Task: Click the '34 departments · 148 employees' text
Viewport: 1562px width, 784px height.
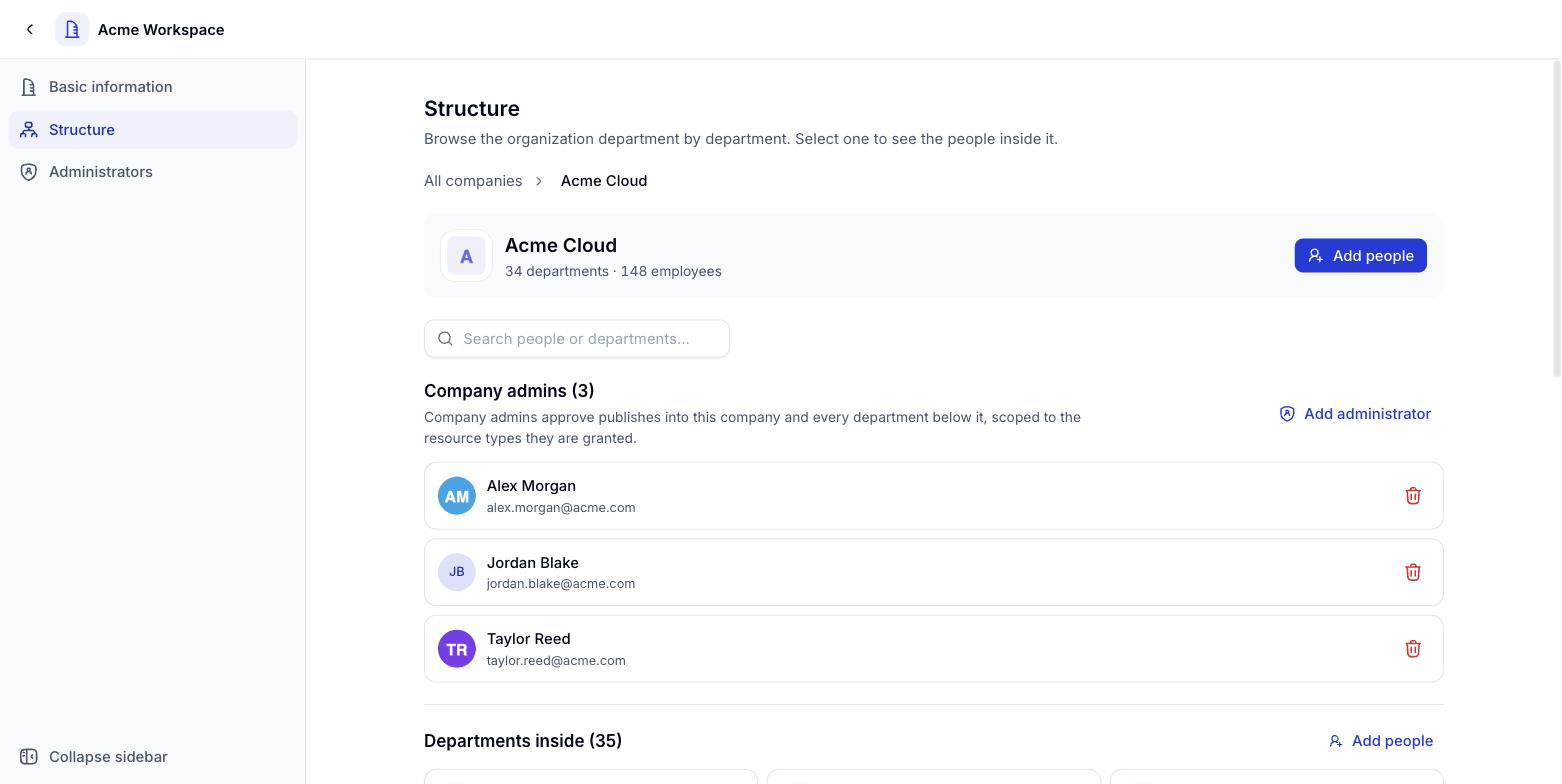Action: coord(613,271)
